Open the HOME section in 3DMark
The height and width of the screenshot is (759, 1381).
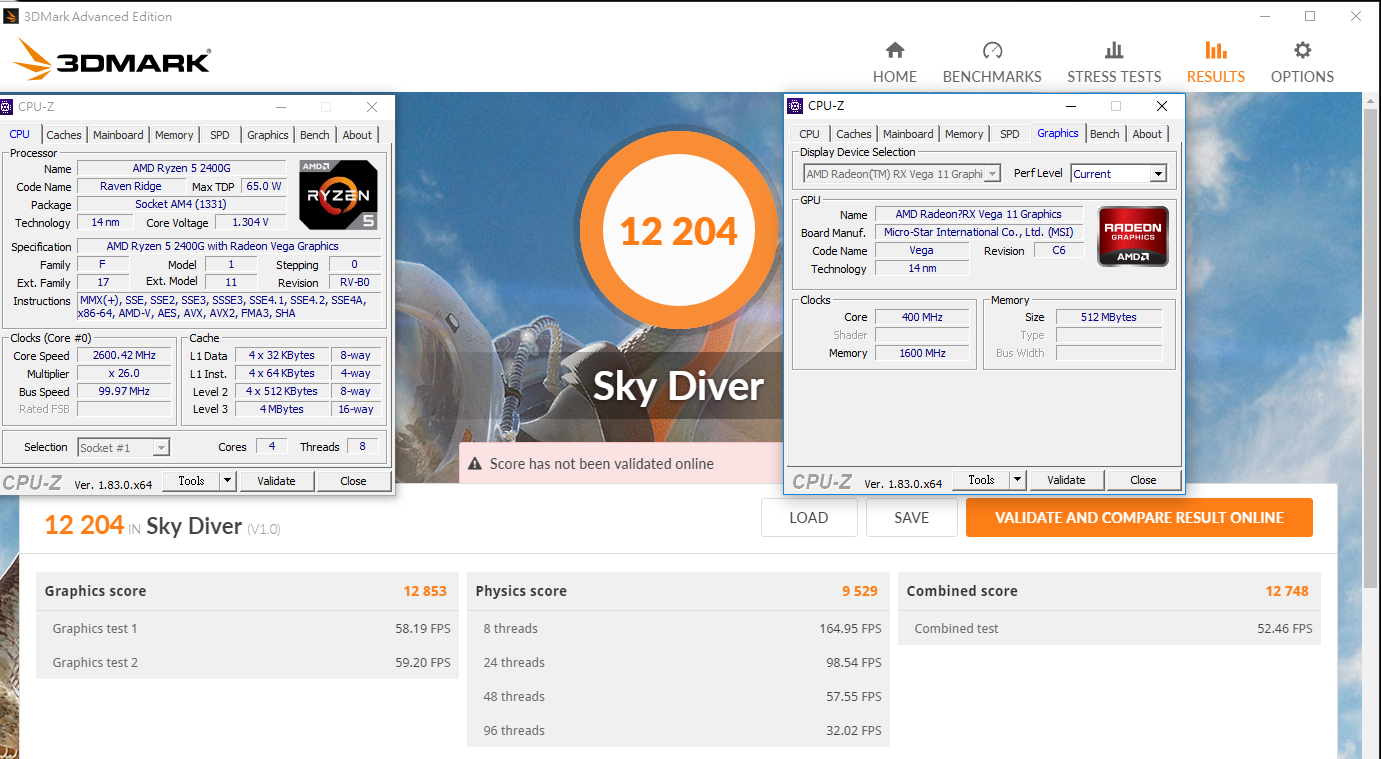pyautogui.click(x=895, y=62)
